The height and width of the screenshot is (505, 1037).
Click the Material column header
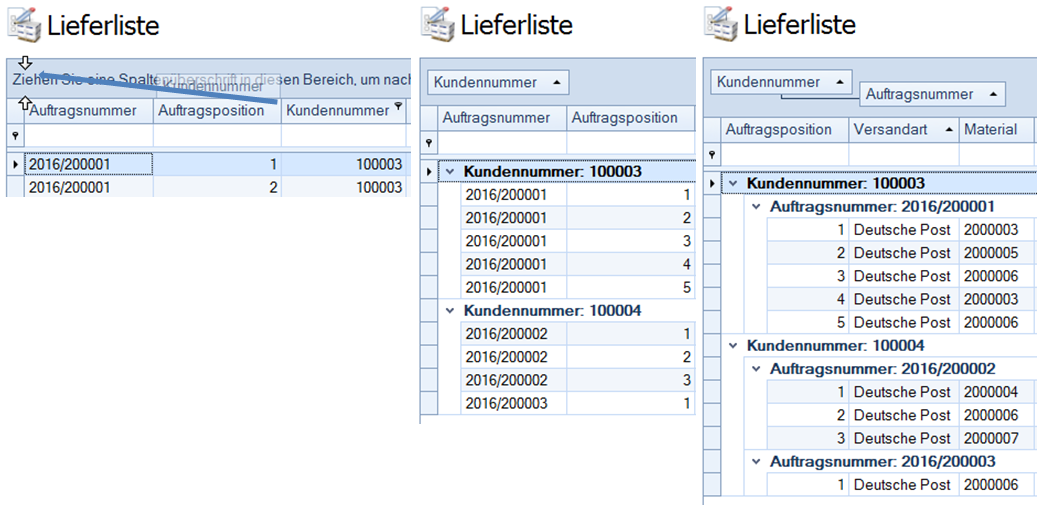990,130
